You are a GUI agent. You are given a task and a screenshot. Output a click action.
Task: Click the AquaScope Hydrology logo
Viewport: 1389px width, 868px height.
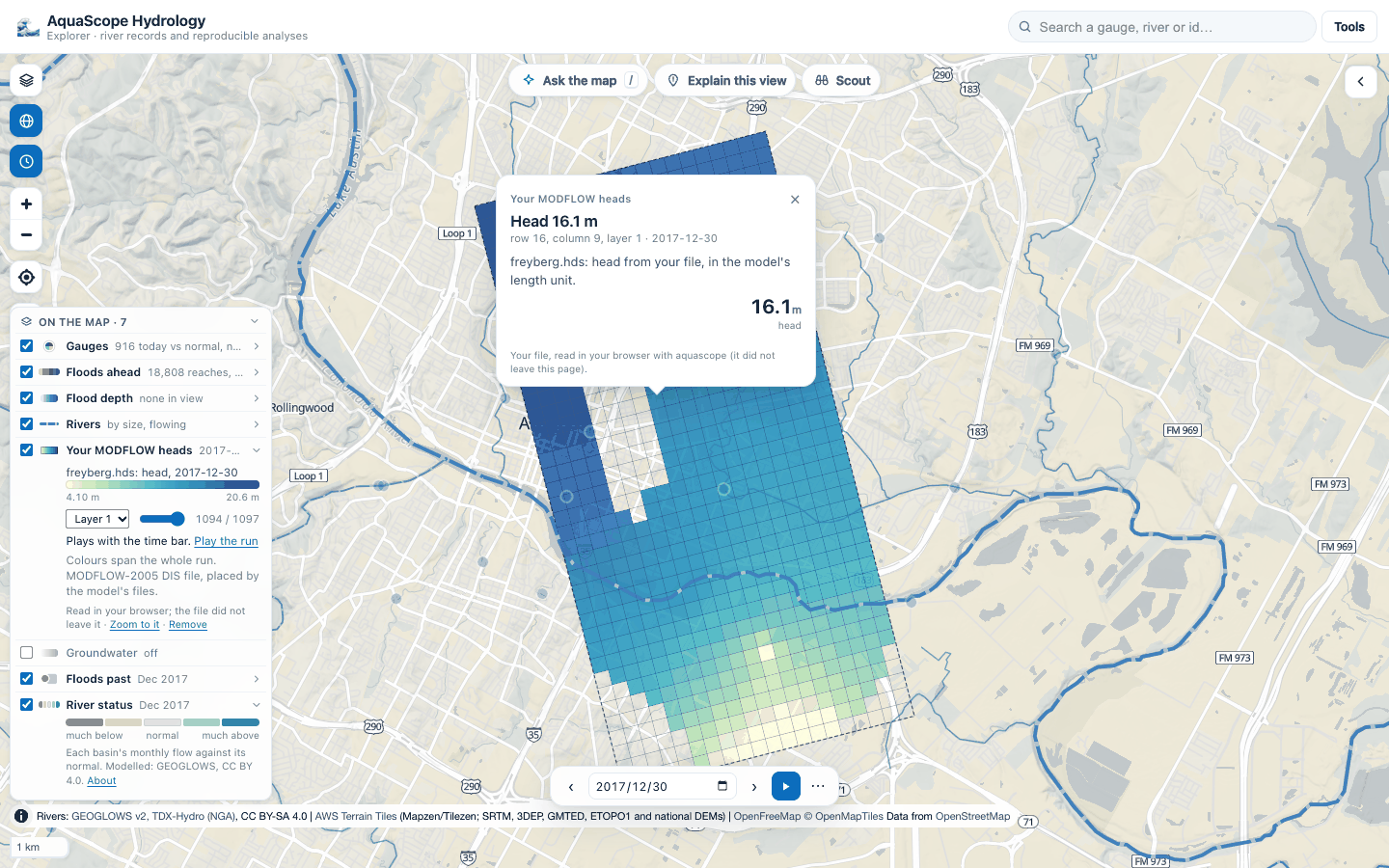point(29,27)
